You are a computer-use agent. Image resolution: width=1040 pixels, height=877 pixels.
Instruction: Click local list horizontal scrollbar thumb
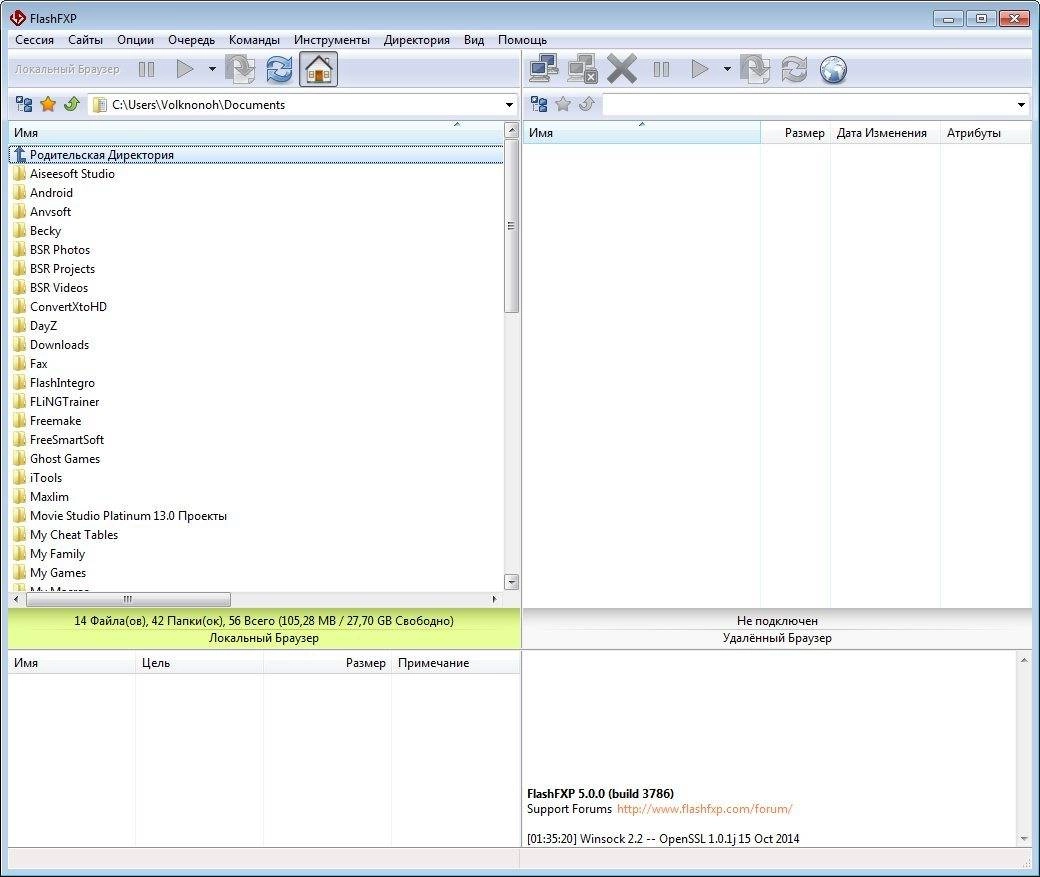128,599
